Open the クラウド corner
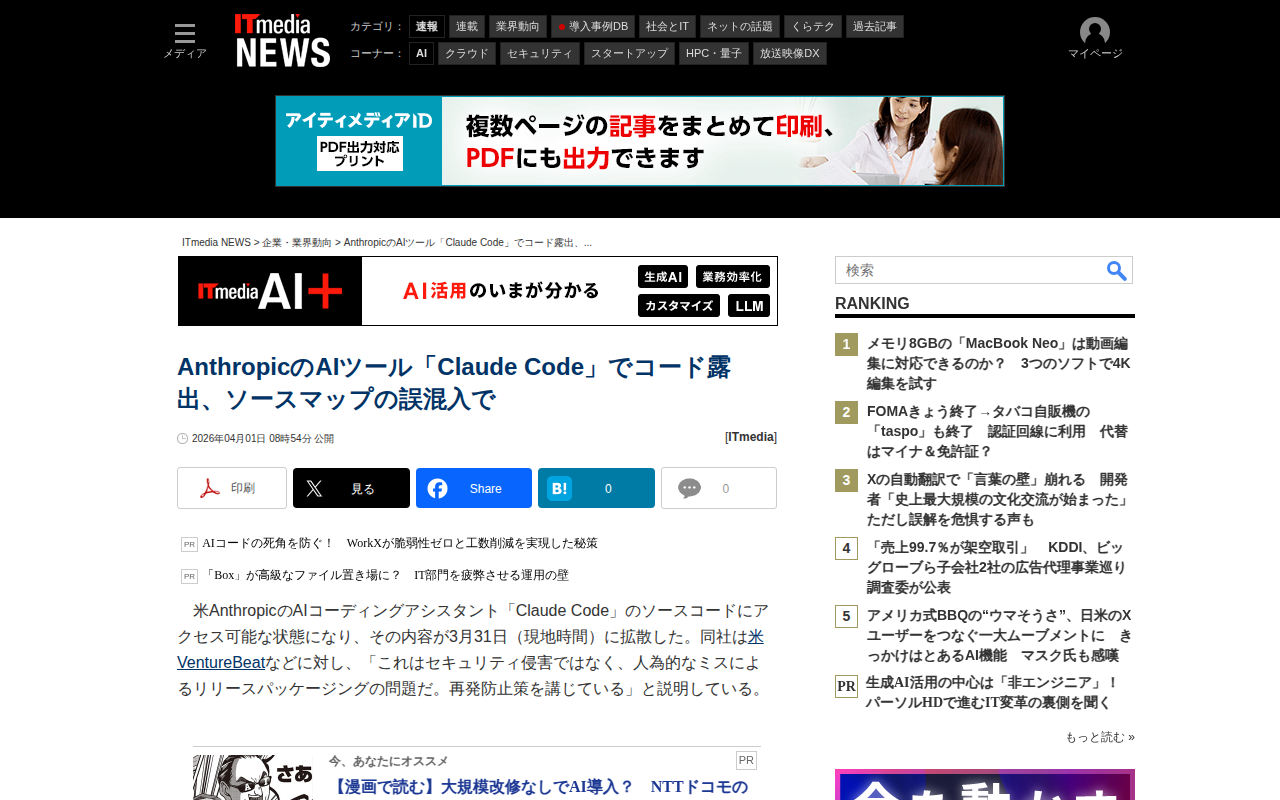This screenshot has height=800, width=1280. click(x=467, y=54)
